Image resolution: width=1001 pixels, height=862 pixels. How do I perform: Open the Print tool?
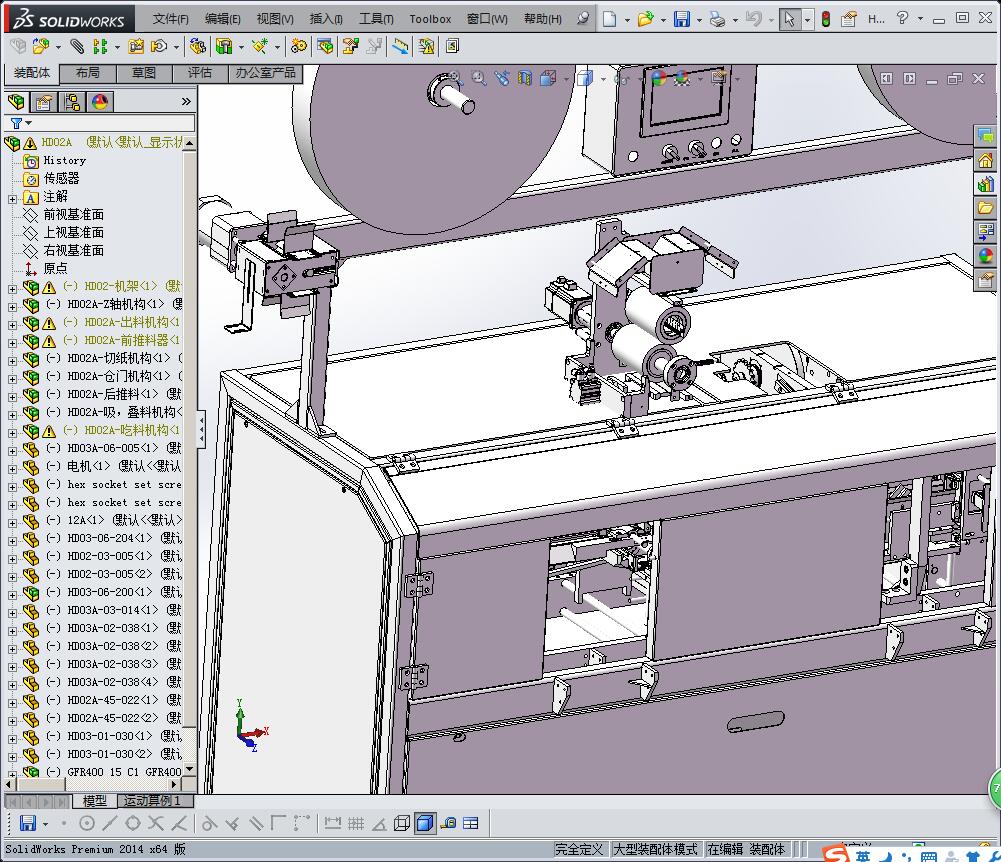click(x=717, y=19)
